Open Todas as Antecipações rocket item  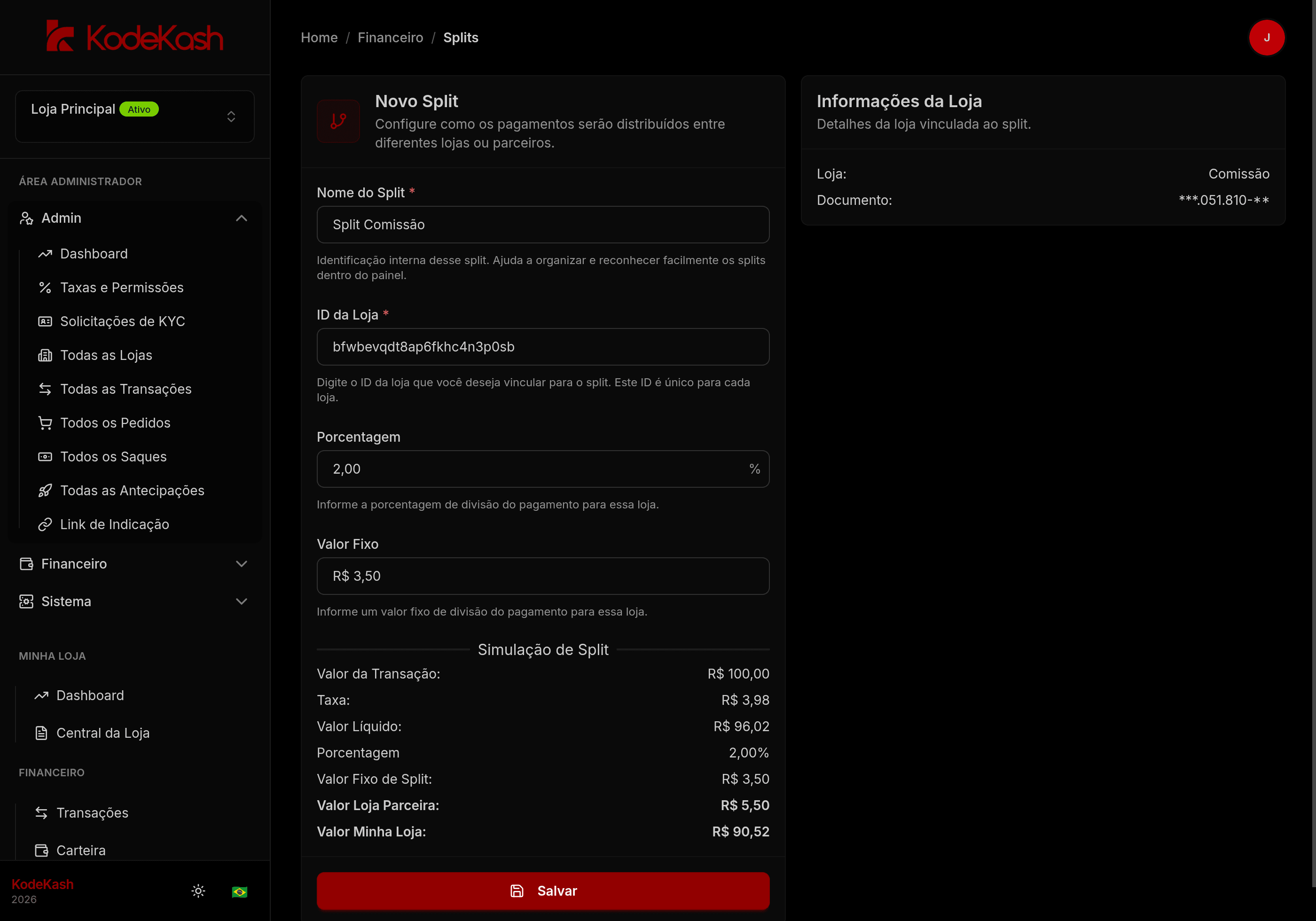(x=132, y=491)
